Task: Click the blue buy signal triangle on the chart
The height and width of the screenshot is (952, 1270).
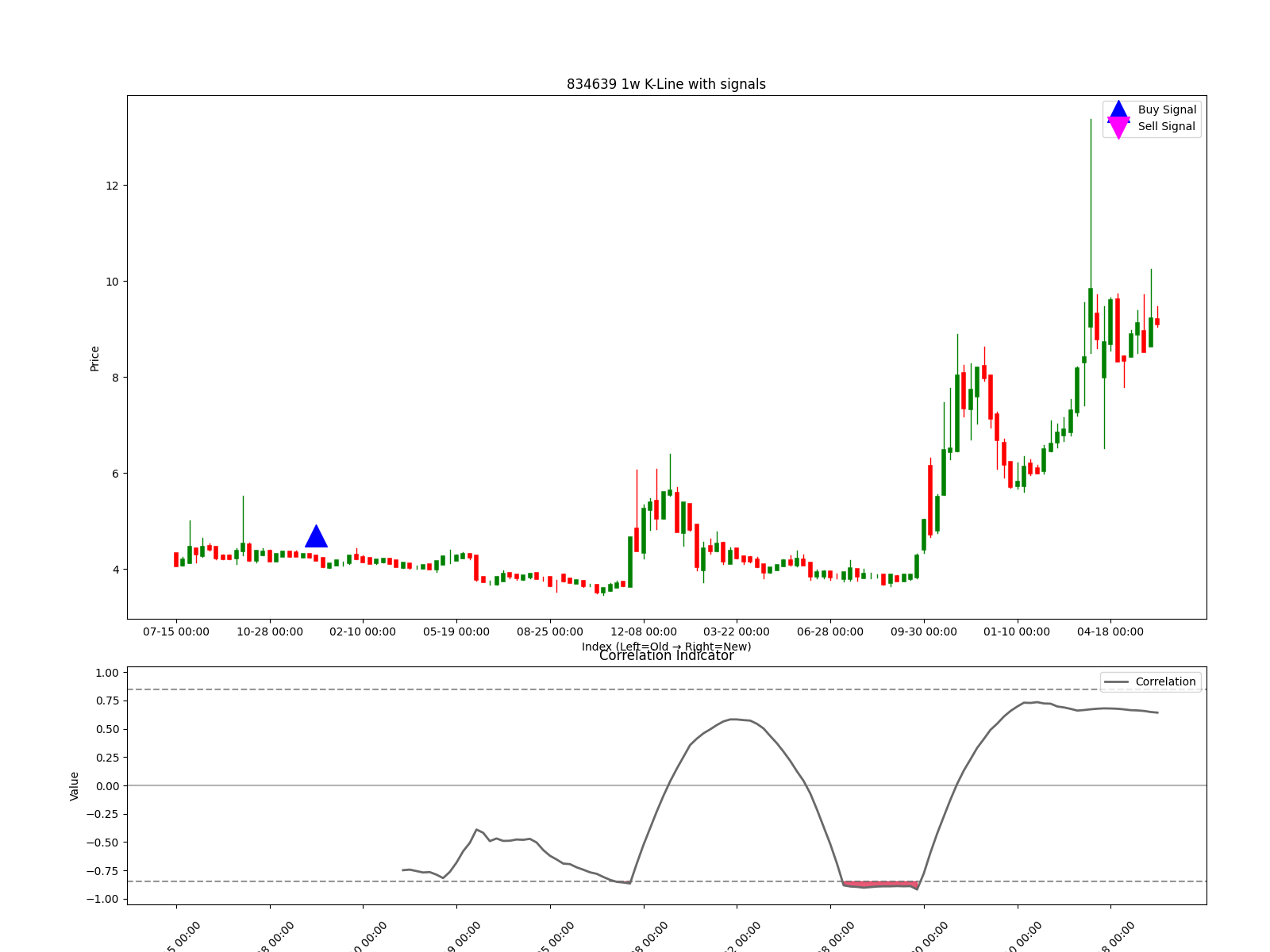Action: 316,536
